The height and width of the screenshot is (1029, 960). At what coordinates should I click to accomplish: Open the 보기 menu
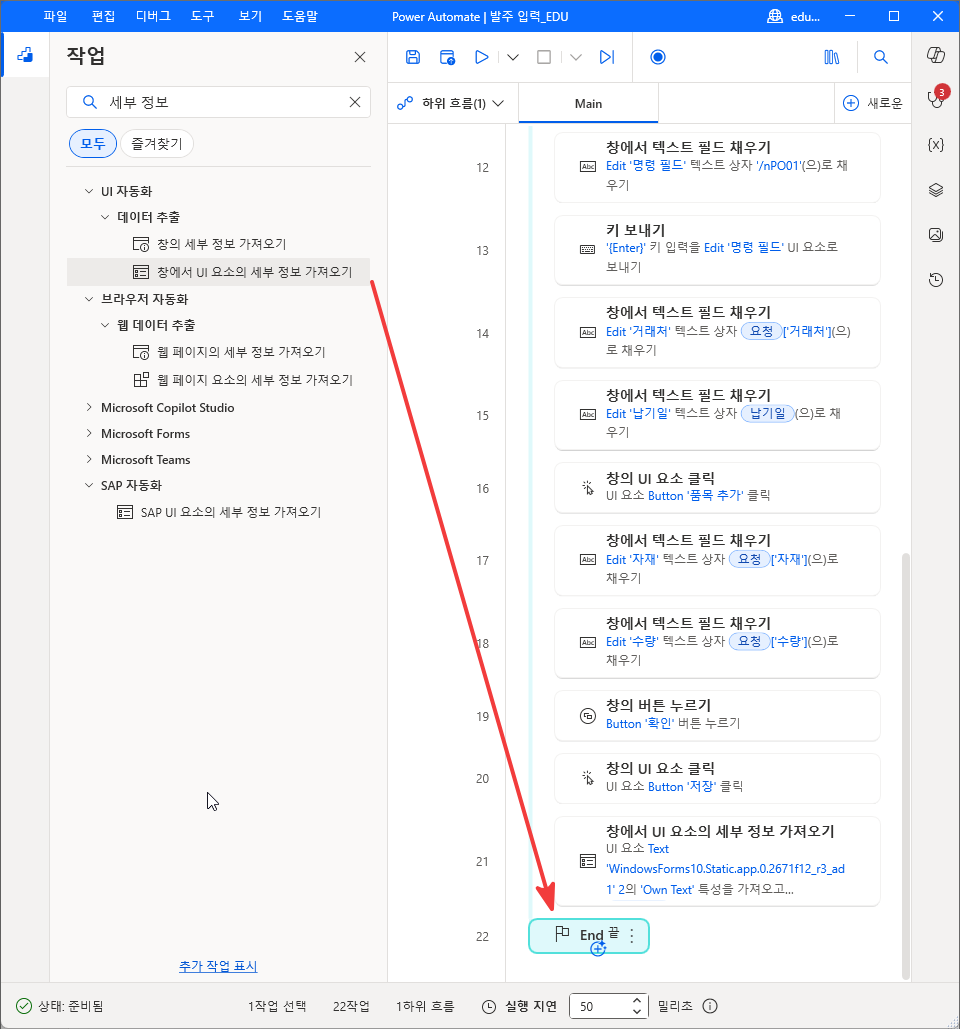pyautogui.click(x=250, y=16)
